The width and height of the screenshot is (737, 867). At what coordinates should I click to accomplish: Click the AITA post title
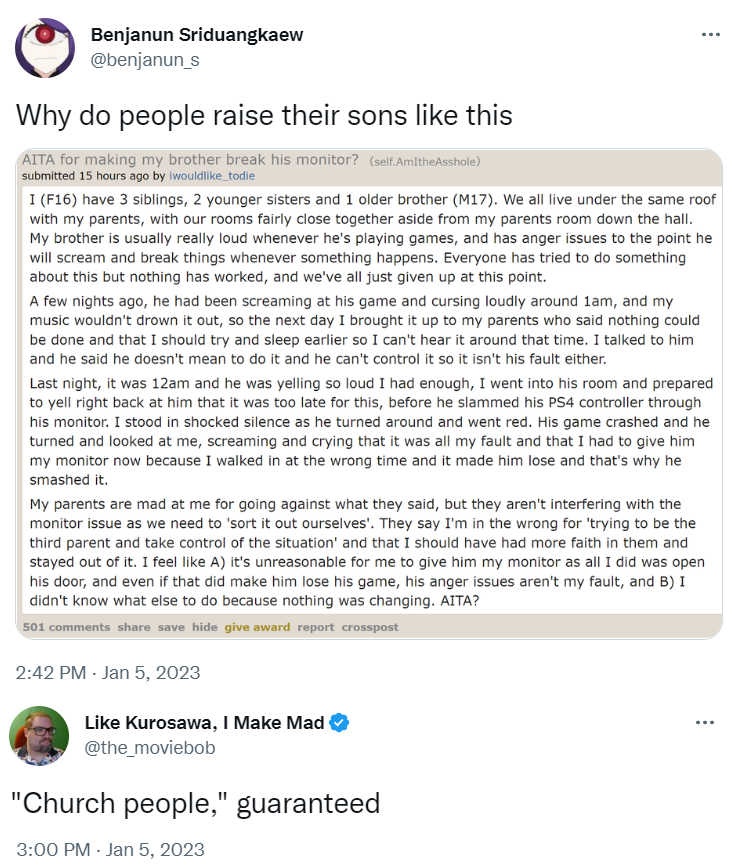pyautogui.click(x=191, y=160)
